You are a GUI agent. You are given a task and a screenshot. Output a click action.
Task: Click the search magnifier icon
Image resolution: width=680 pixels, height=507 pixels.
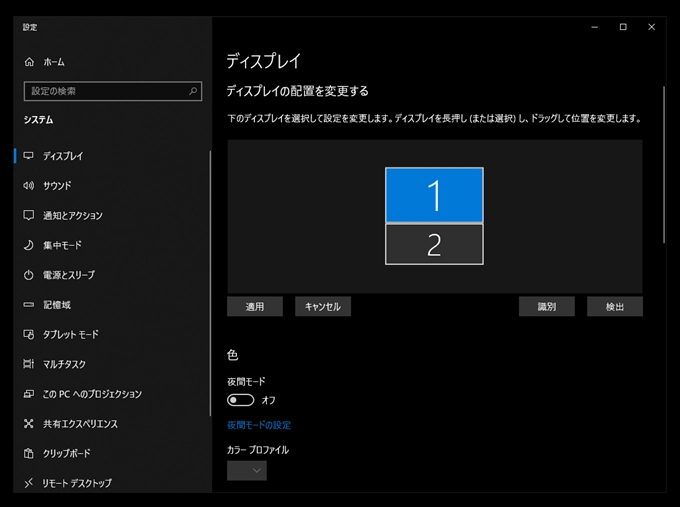193,91
